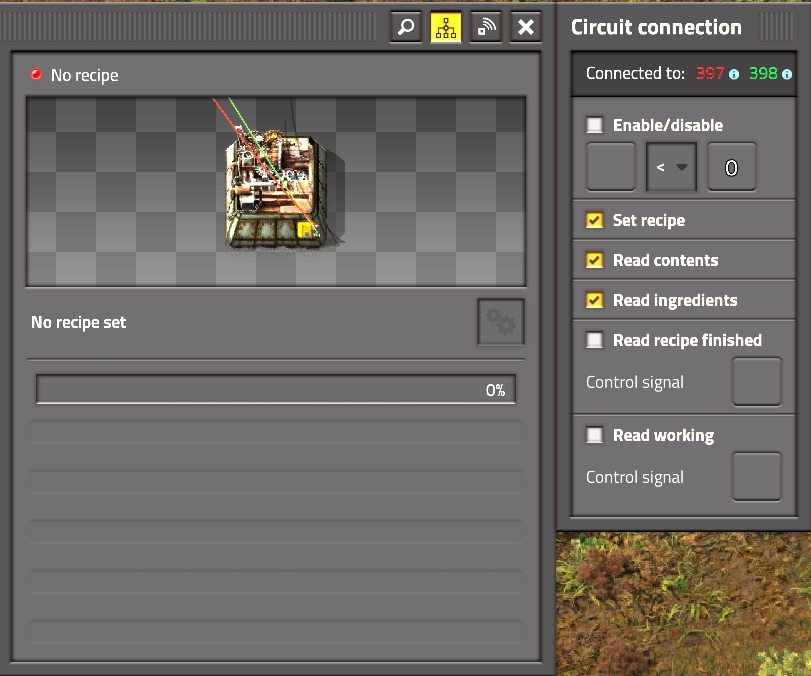
Task: Click the red network 397 info icon
Action: [x=734, y=74]
